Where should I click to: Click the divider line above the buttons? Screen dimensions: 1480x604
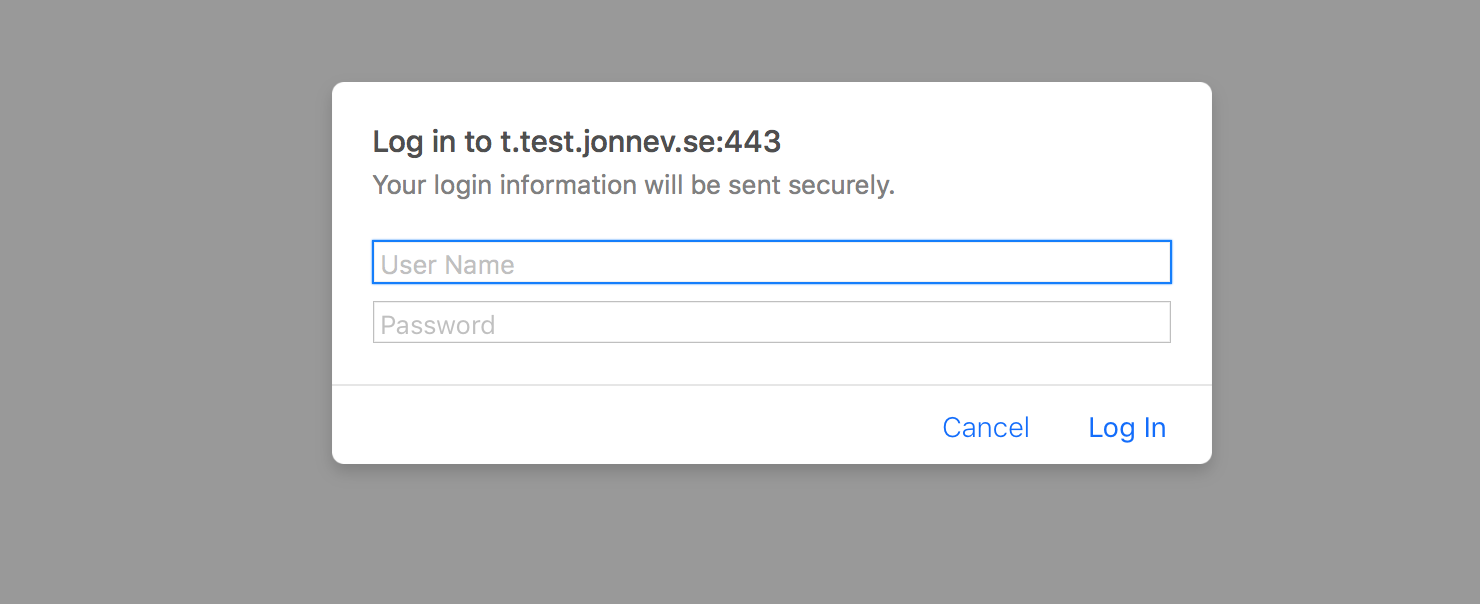click(771, 385)
